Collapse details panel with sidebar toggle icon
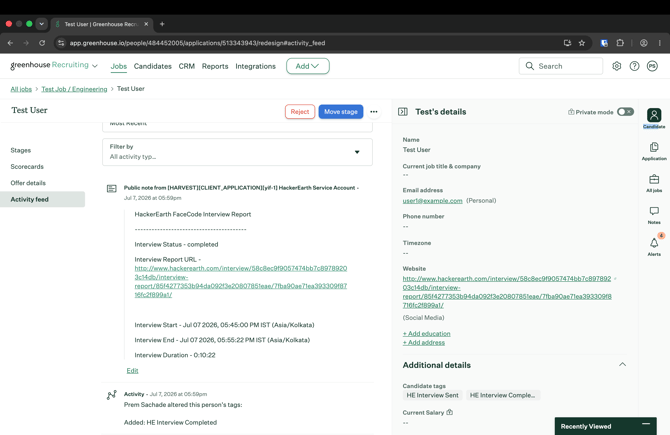Image resolution: width=670 pixels, height=435 pixels. tap(403, 112)
